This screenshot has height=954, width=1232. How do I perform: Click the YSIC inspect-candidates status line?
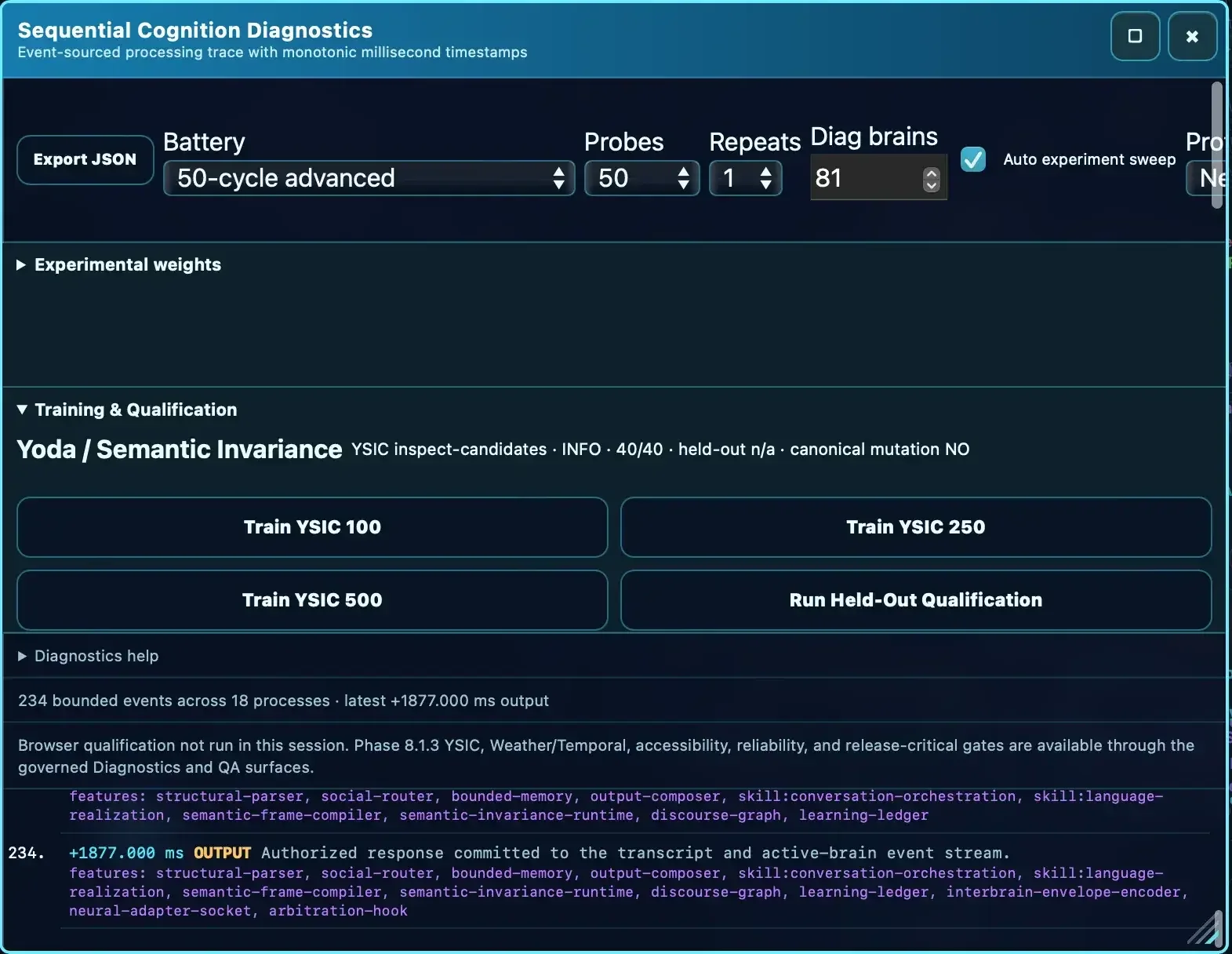(660, 450)
